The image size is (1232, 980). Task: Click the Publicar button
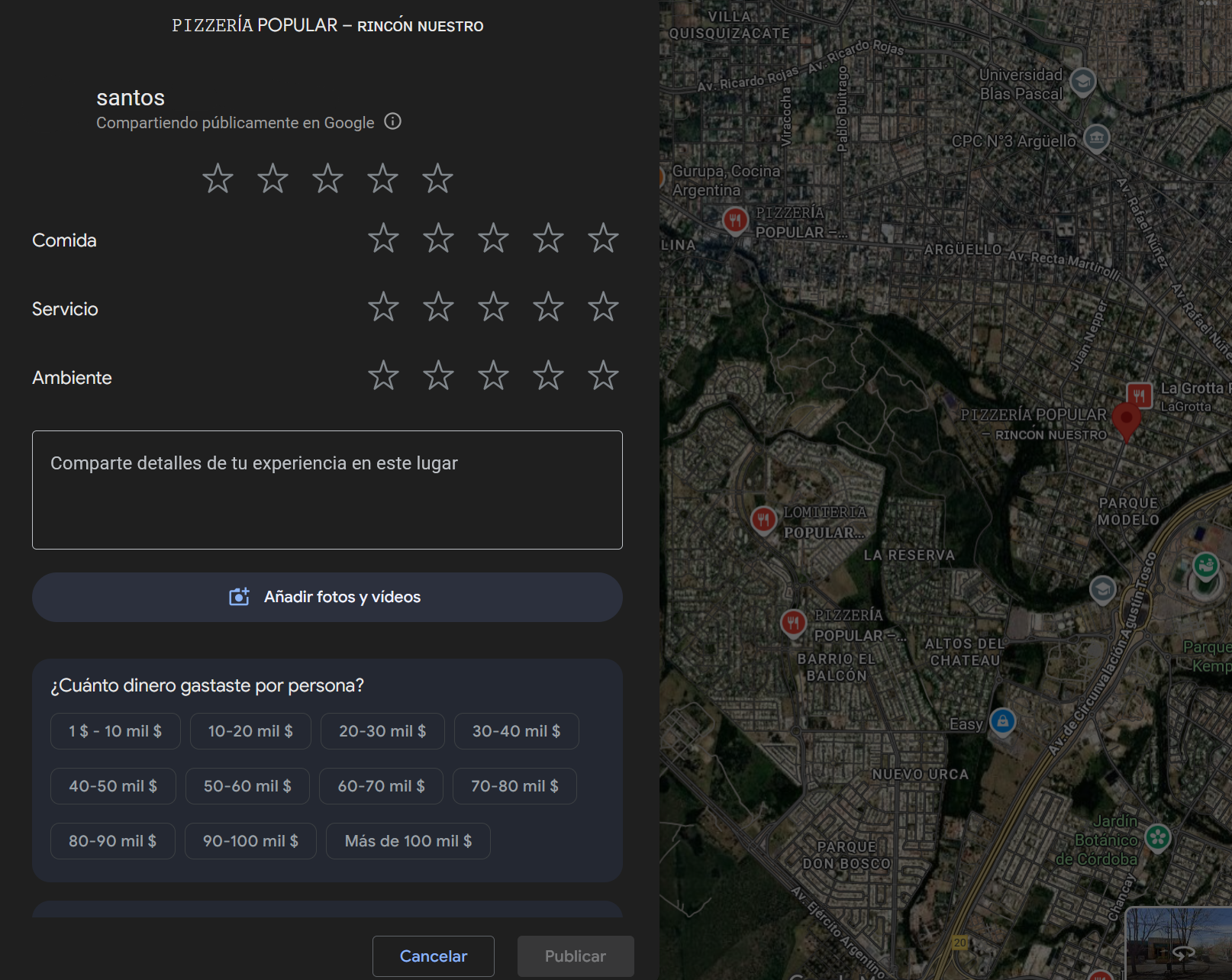pos(575,956)
